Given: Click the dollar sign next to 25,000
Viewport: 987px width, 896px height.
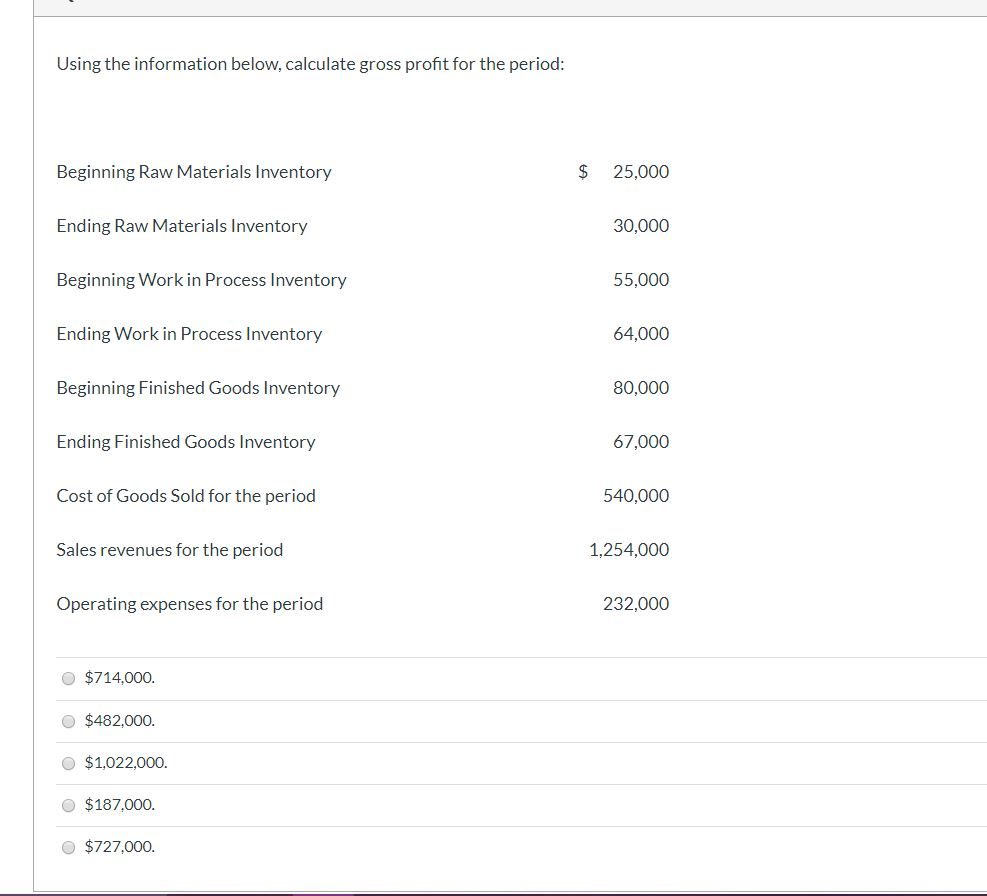Looking at the screenshot, I should [x=583, y=171].
